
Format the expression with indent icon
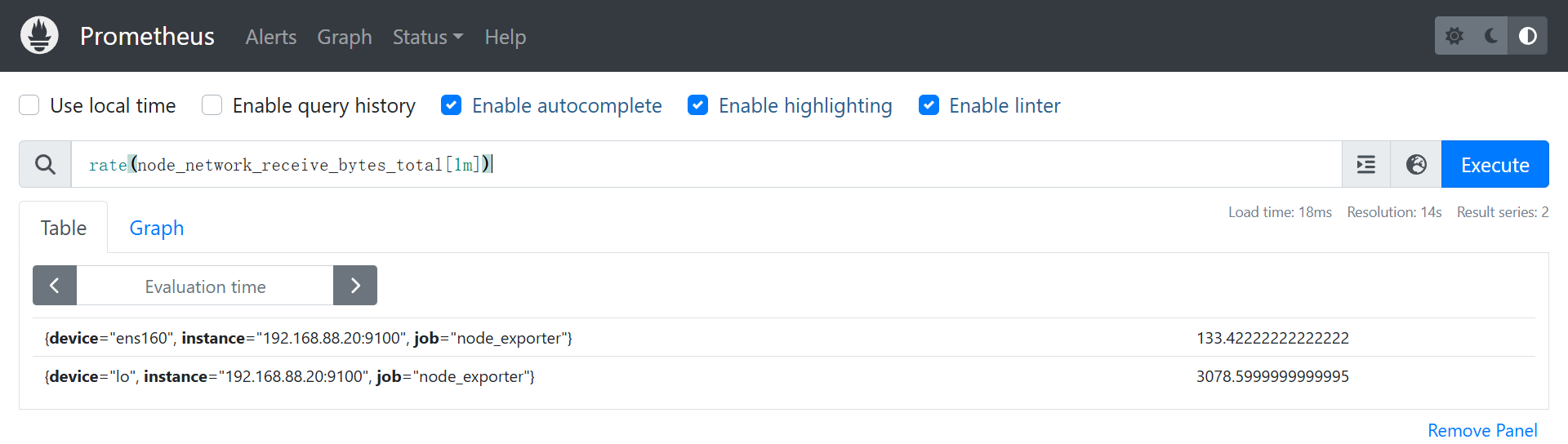click(1366, 165)
